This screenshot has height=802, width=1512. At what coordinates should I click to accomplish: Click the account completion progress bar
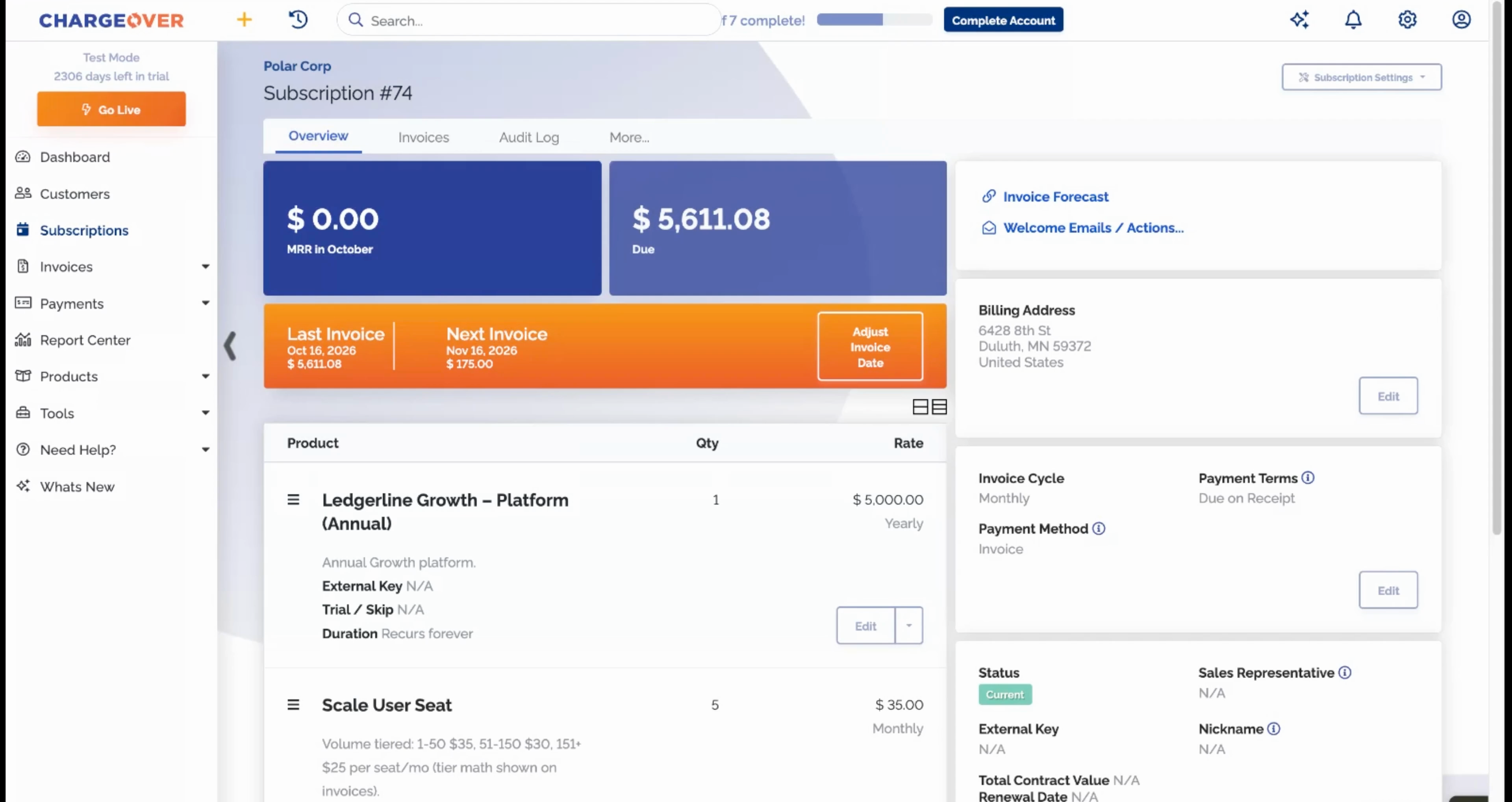875,20
